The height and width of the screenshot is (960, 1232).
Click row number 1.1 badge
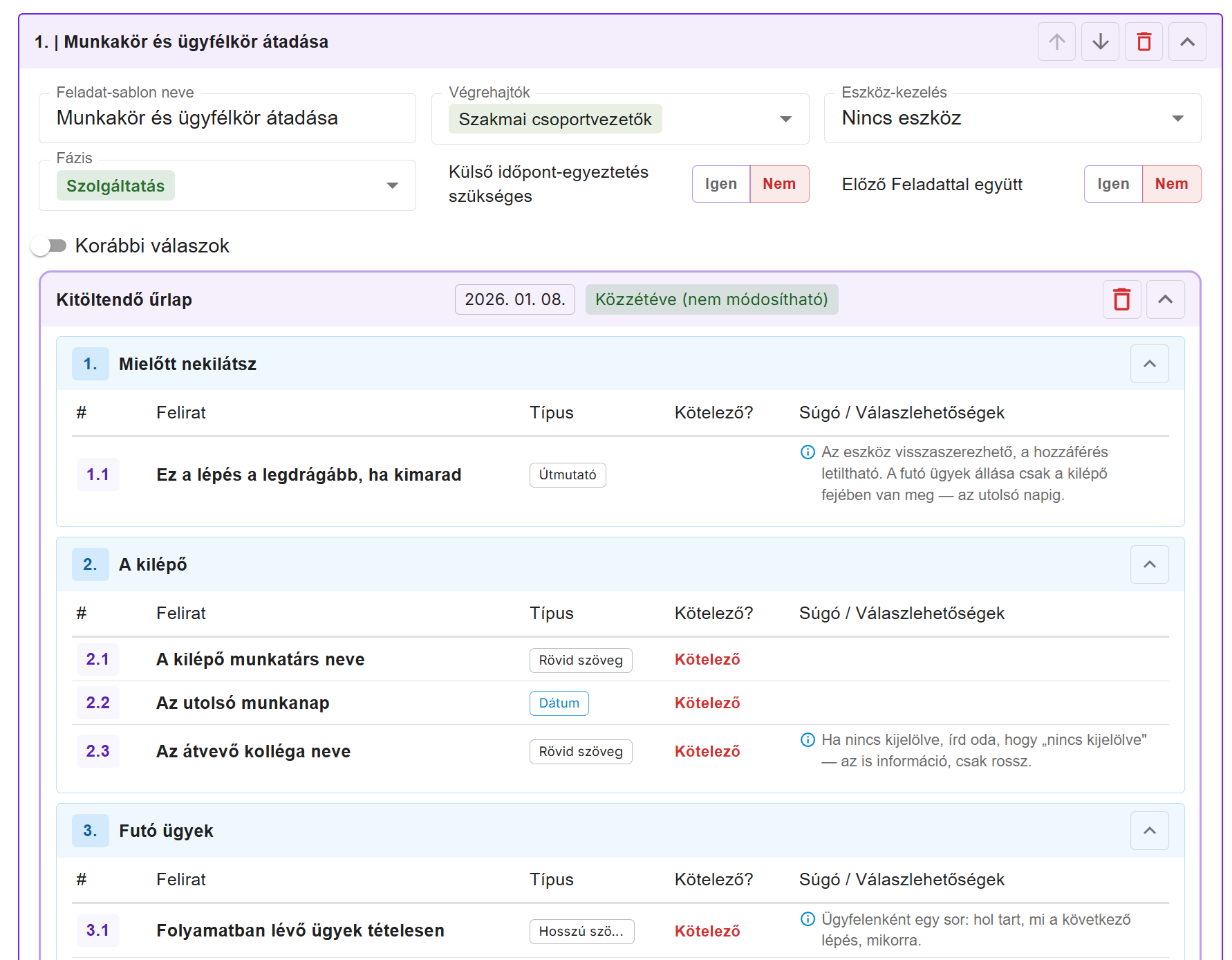97,474
